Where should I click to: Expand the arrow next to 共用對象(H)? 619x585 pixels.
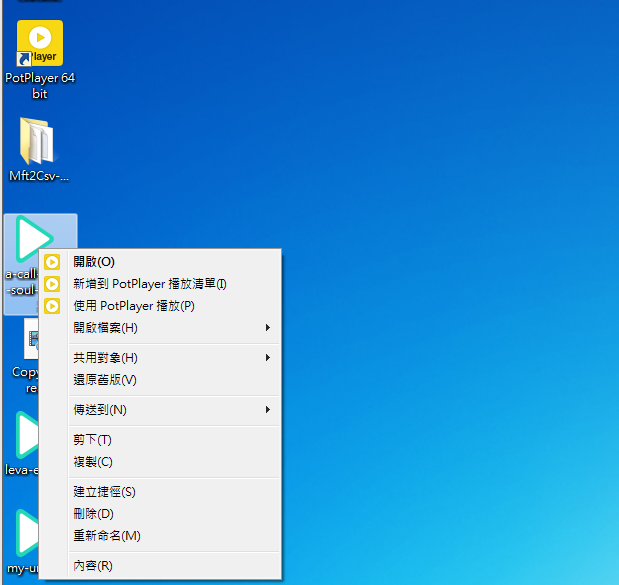[x=268, y=358]
